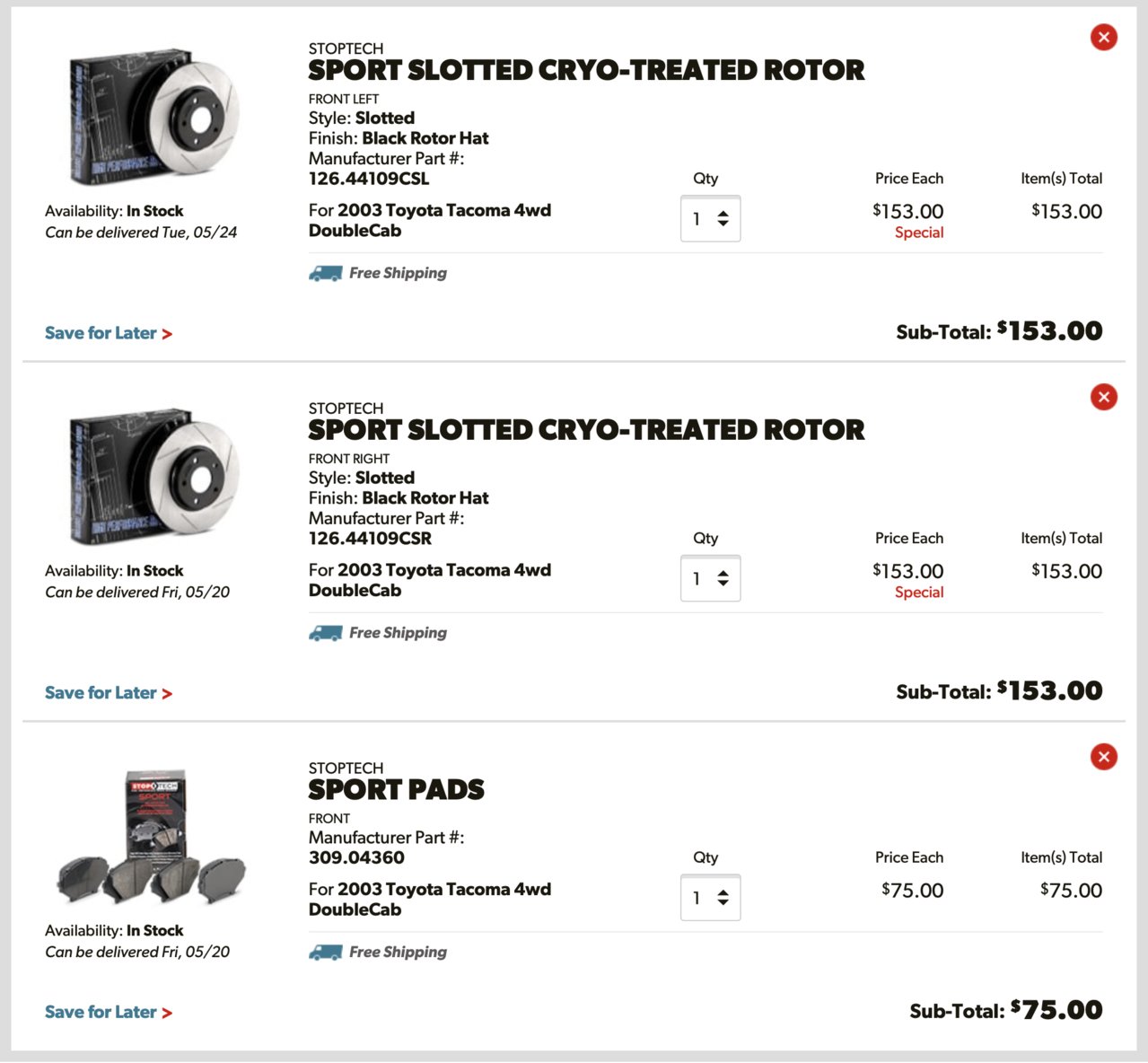Change quantity for the Sport Pads

click(x=710, y=898)
